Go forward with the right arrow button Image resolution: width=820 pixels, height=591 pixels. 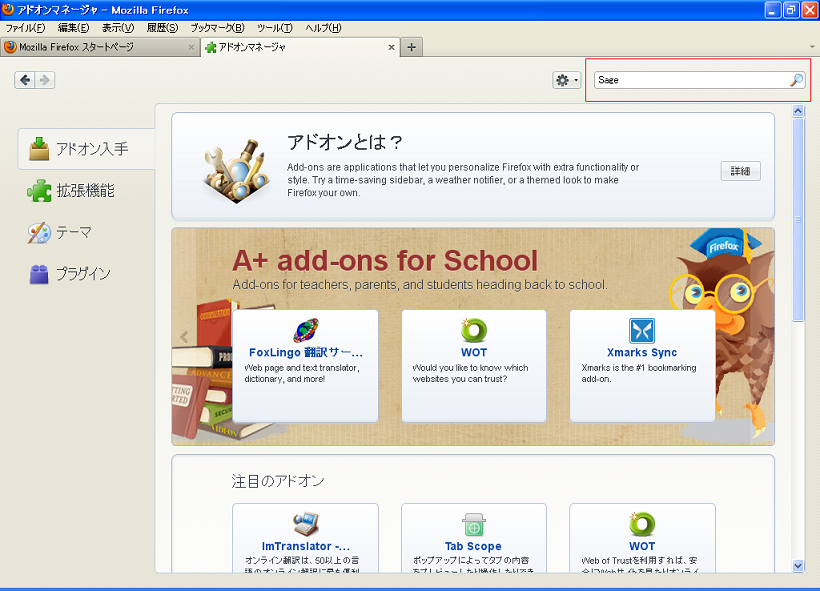click(x=45, y=80)
